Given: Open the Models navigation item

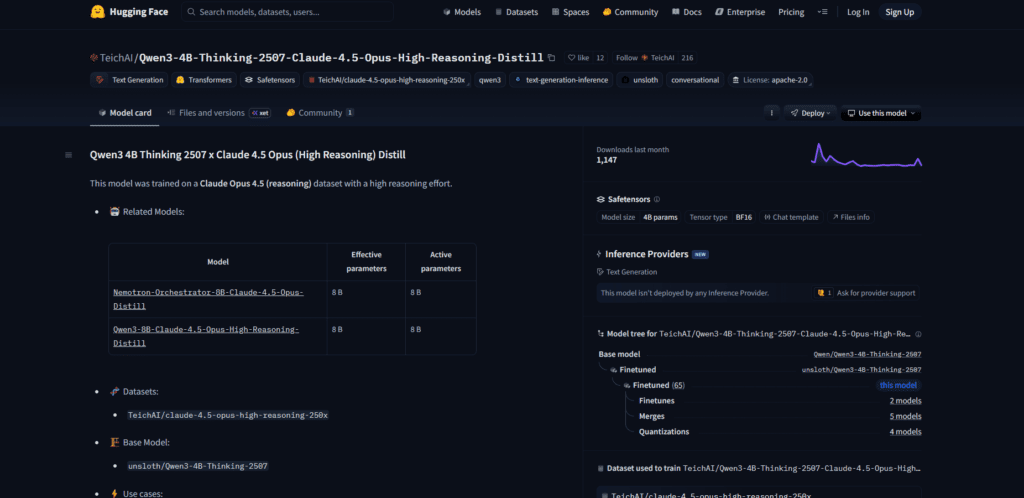Looking at the screenshot, I should click(x=462, y=12).
